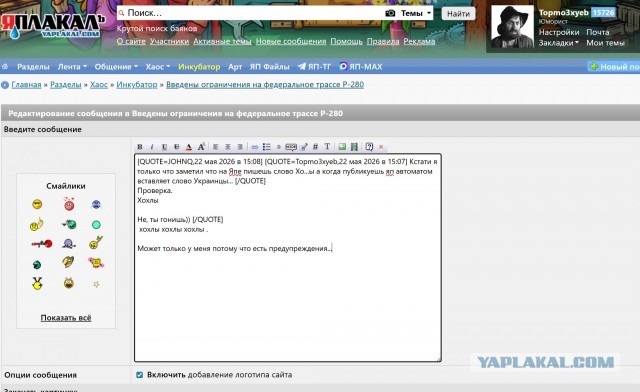Screen dimensions: 640x392
Task: Click the user avatar thumbnail
Action: pyautogui.click(x=512, y=27)
